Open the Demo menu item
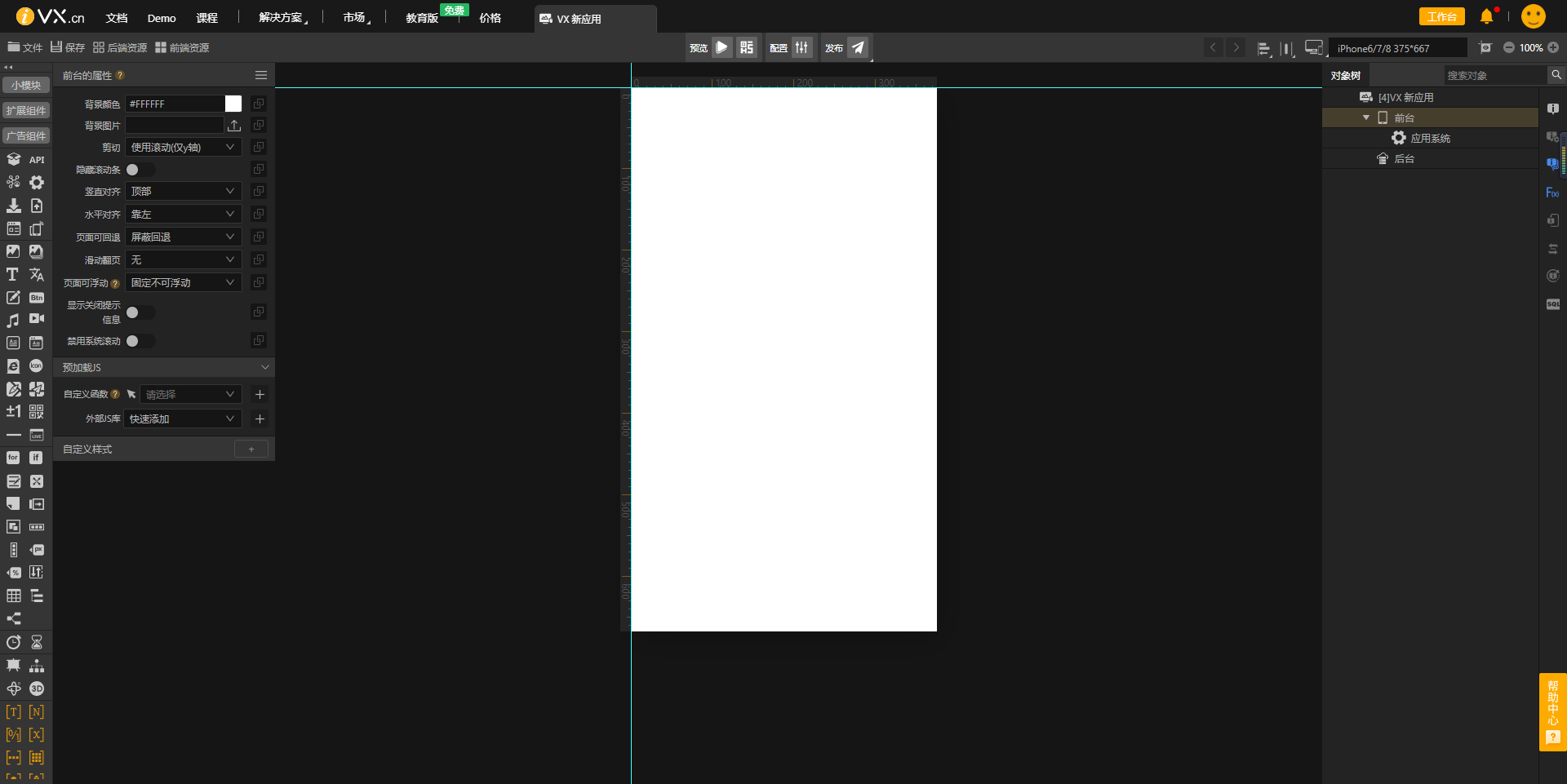 point(162,18)
